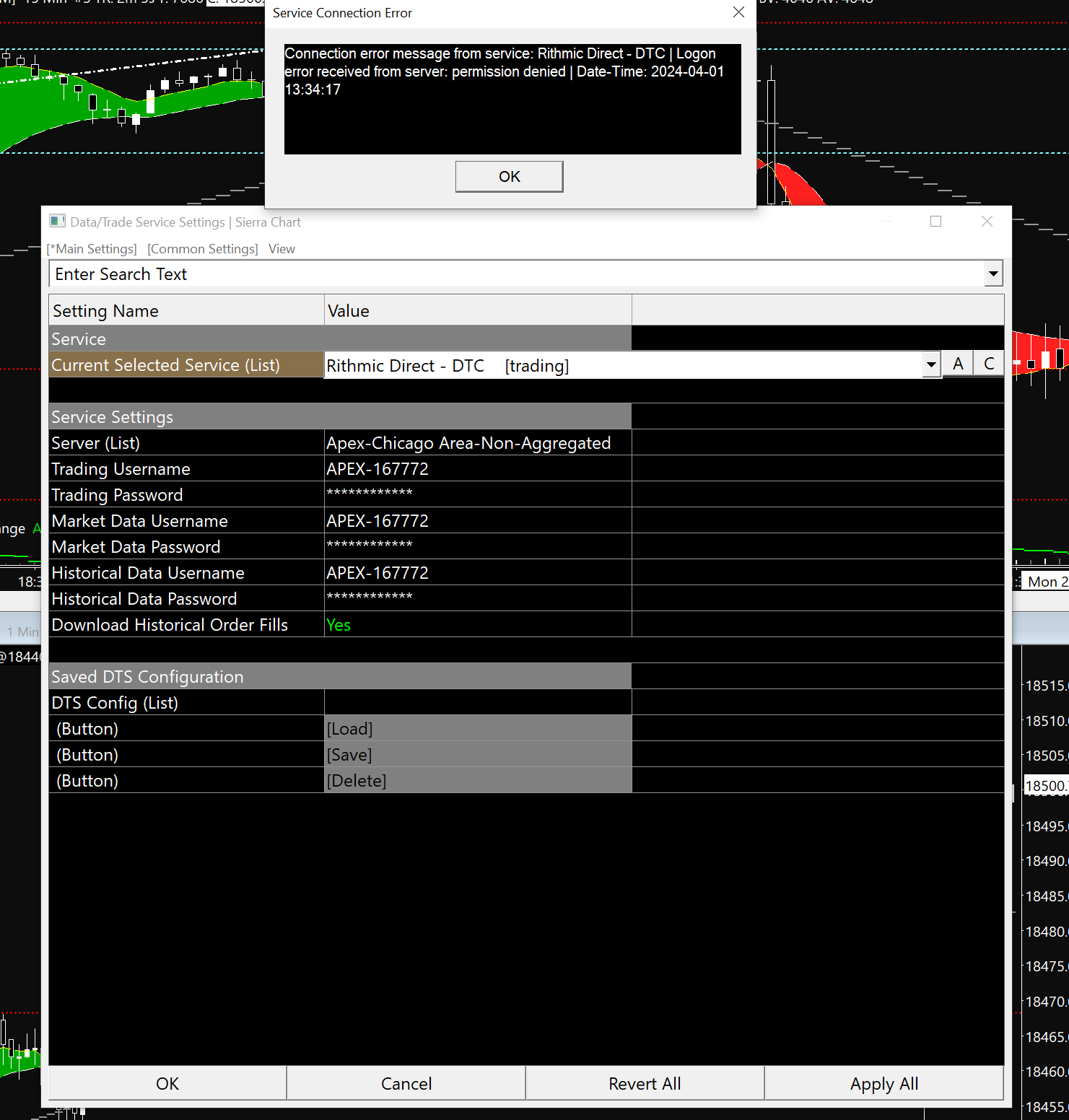The height and width of the screenshot is (1120, 1069).
Task: Edit the Trading Password value field
Action: pyautogui.click(x=478, y=495)
